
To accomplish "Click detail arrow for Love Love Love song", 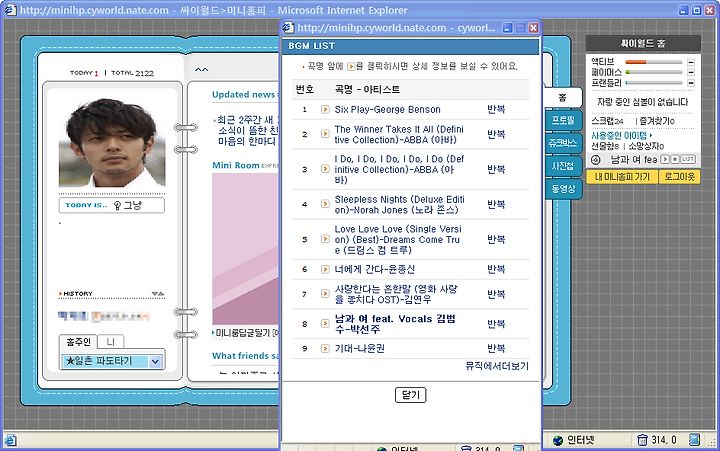I will tap(325, 239).
